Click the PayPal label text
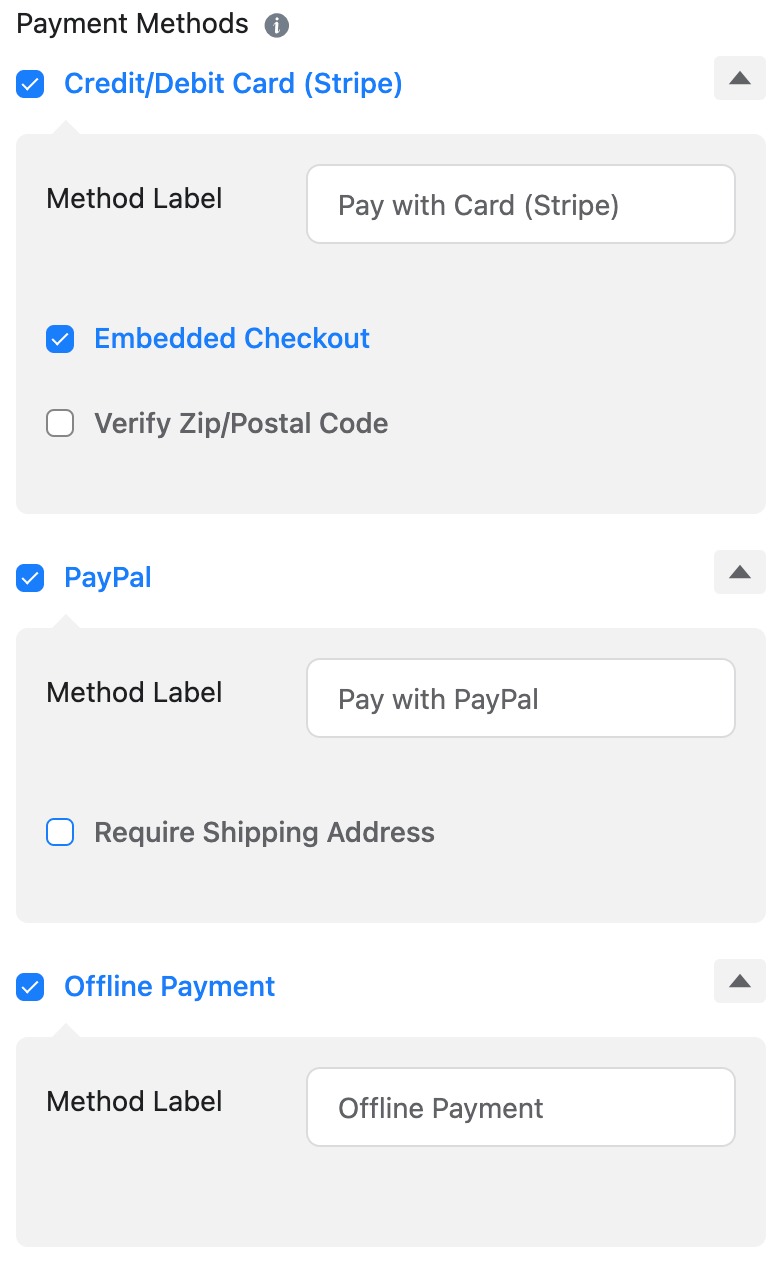Screen dimensions: 778x1262 pyautogui.click(x=108, y=578)
